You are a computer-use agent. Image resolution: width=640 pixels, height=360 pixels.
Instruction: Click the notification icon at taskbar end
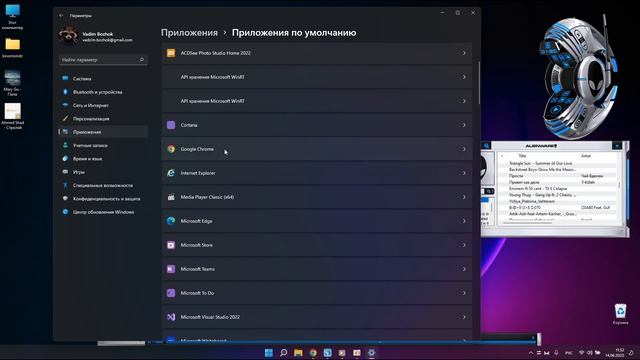[631, 353]
